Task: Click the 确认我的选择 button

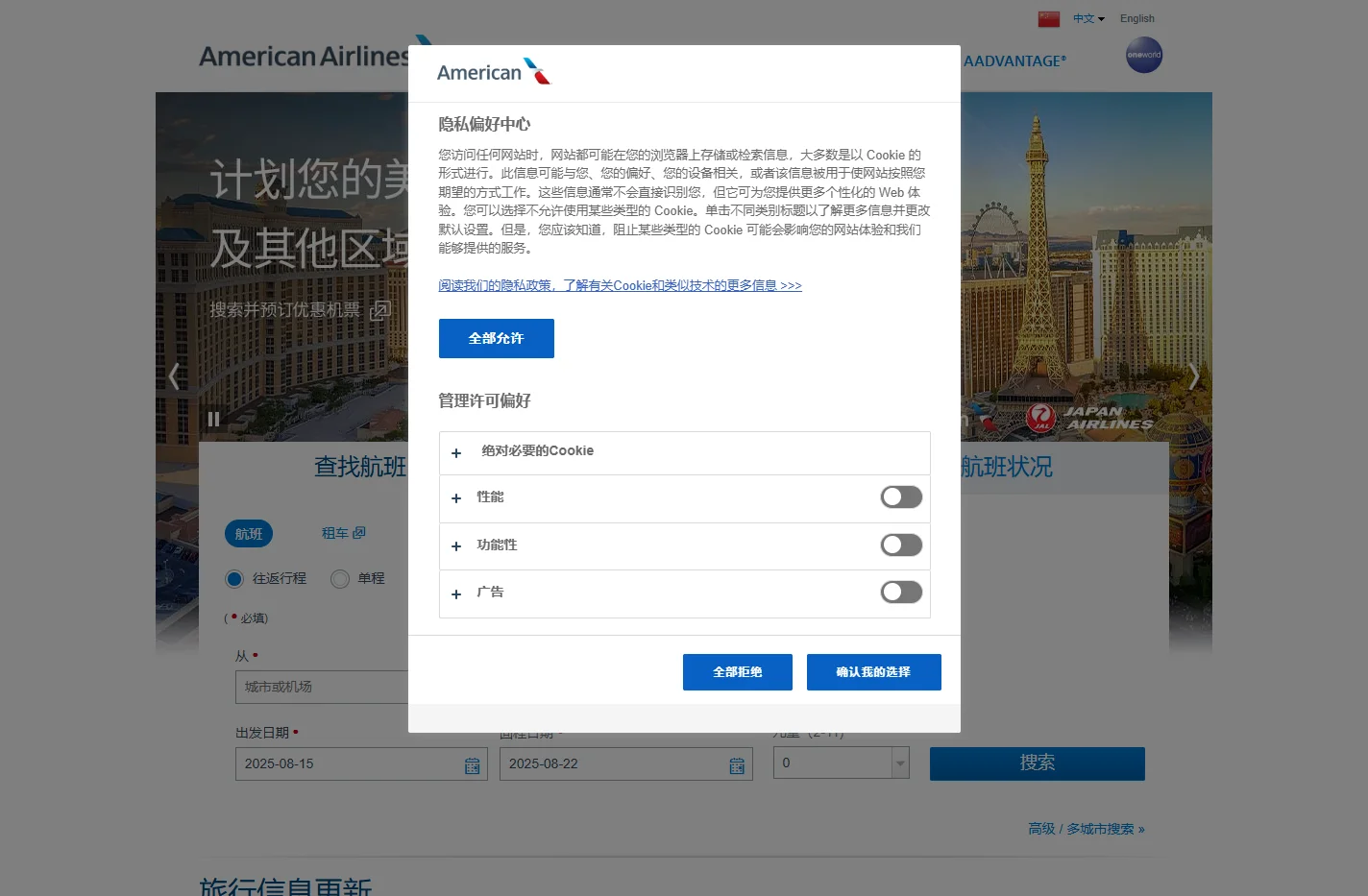Action: click(x=873, y=672)
